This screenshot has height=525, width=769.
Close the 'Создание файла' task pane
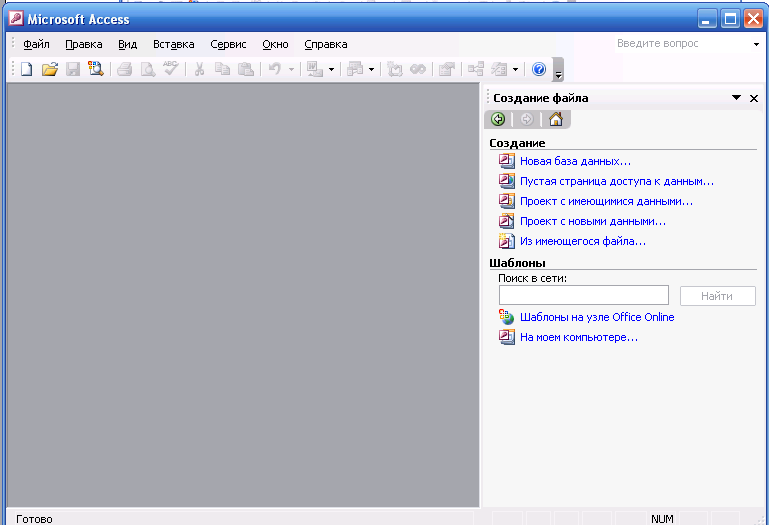[x=754, y=98]
